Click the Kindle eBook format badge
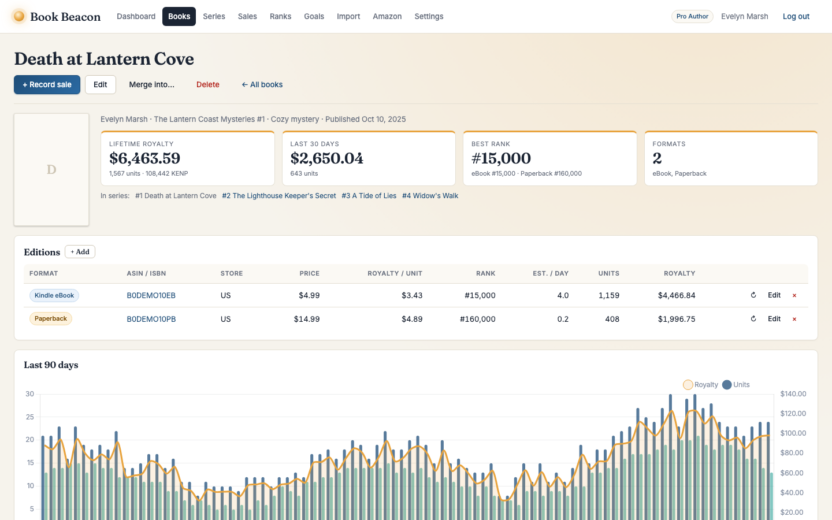This screenshot has height=520, width=832. coord(54,296)
